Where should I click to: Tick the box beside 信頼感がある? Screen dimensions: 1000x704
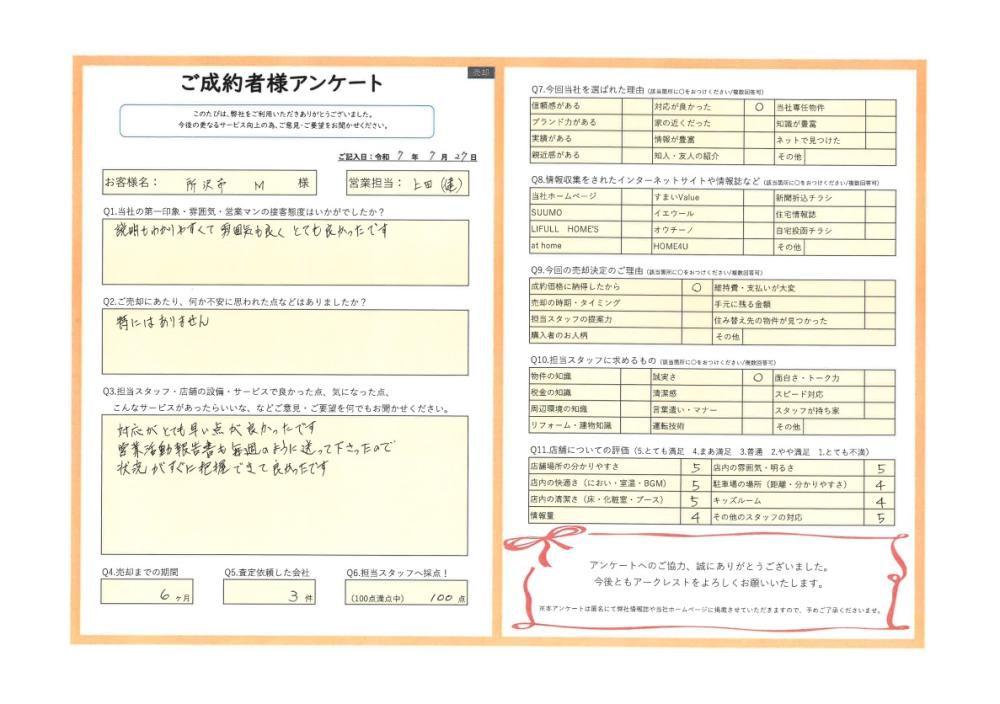pyautogui.click(x=634, y=107)
